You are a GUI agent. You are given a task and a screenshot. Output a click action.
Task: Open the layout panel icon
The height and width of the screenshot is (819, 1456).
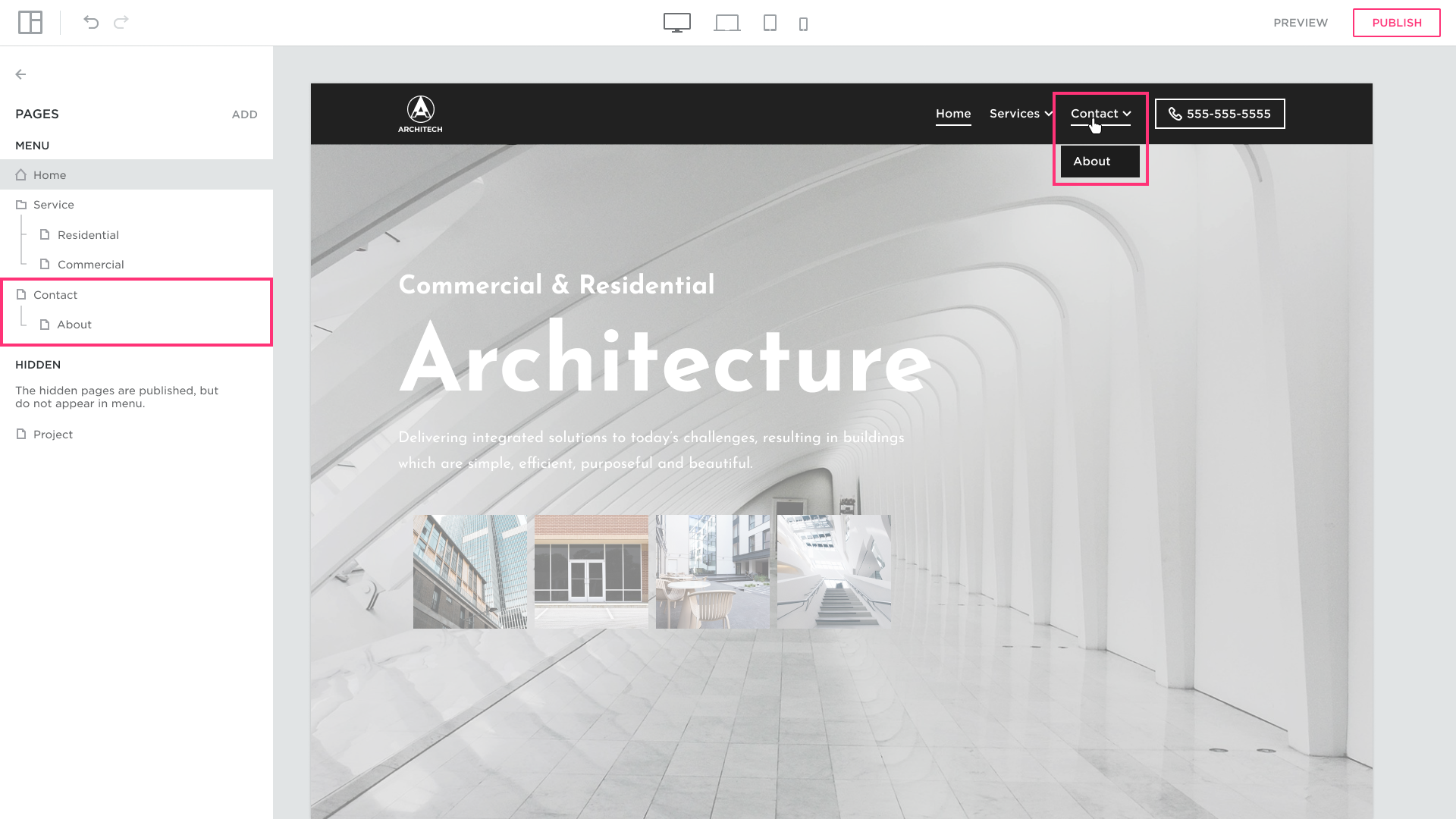click(x=30, y=23)
